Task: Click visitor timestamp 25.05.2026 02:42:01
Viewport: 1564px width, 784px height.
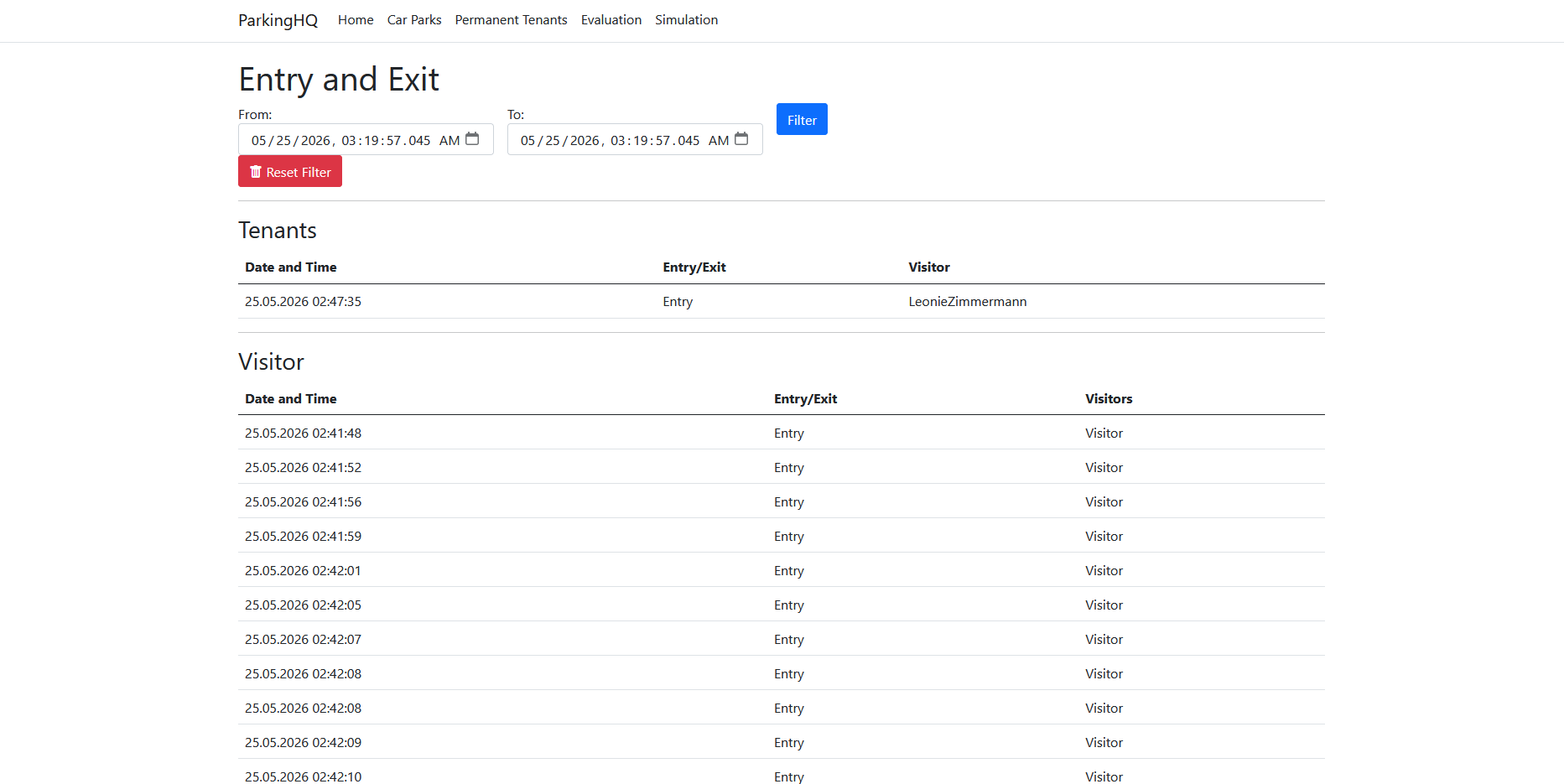Action: pos(303,571)
